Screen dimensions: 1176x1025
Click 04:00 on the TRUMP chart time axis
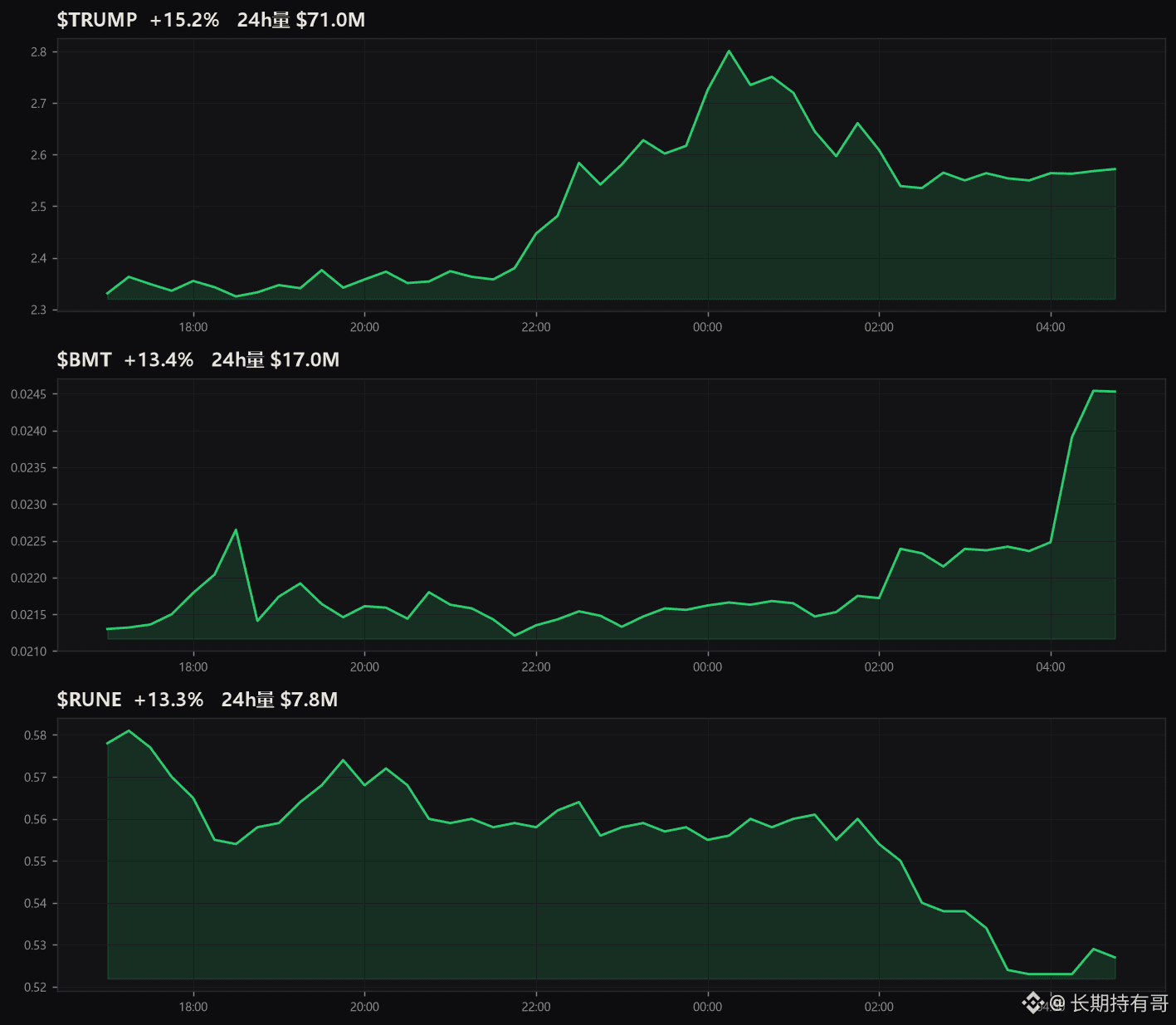pyautogui.click(x=1051, y=327)
